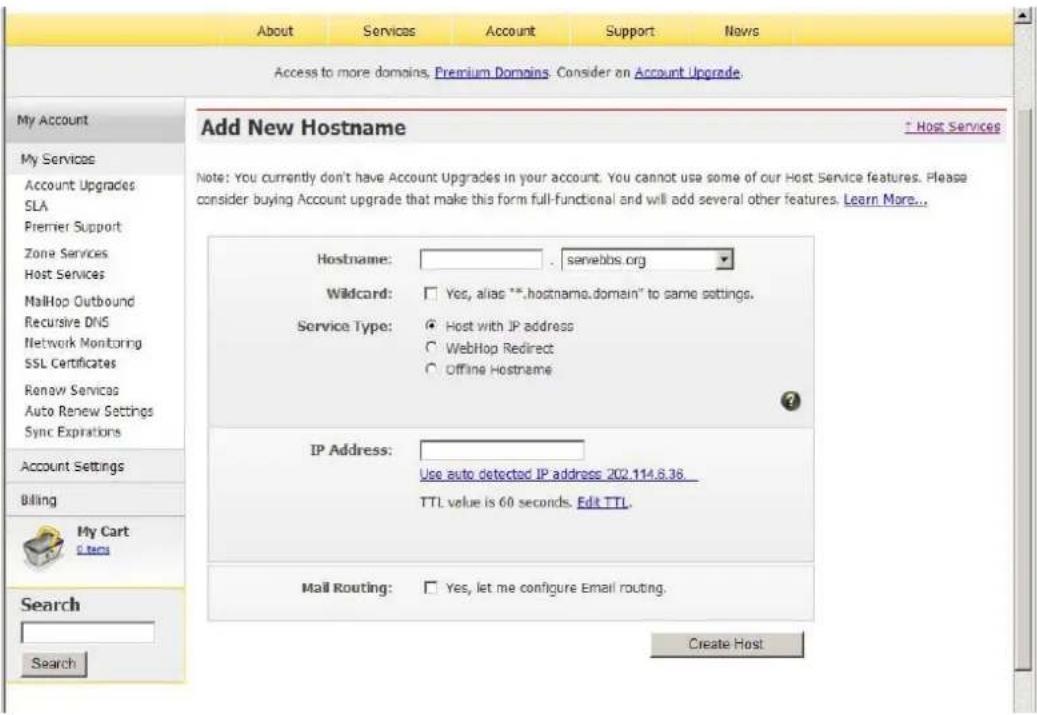Open the servebbs.org domain dropdown
The height and width of the screenshot is (715, 1037).
point(647,259)
